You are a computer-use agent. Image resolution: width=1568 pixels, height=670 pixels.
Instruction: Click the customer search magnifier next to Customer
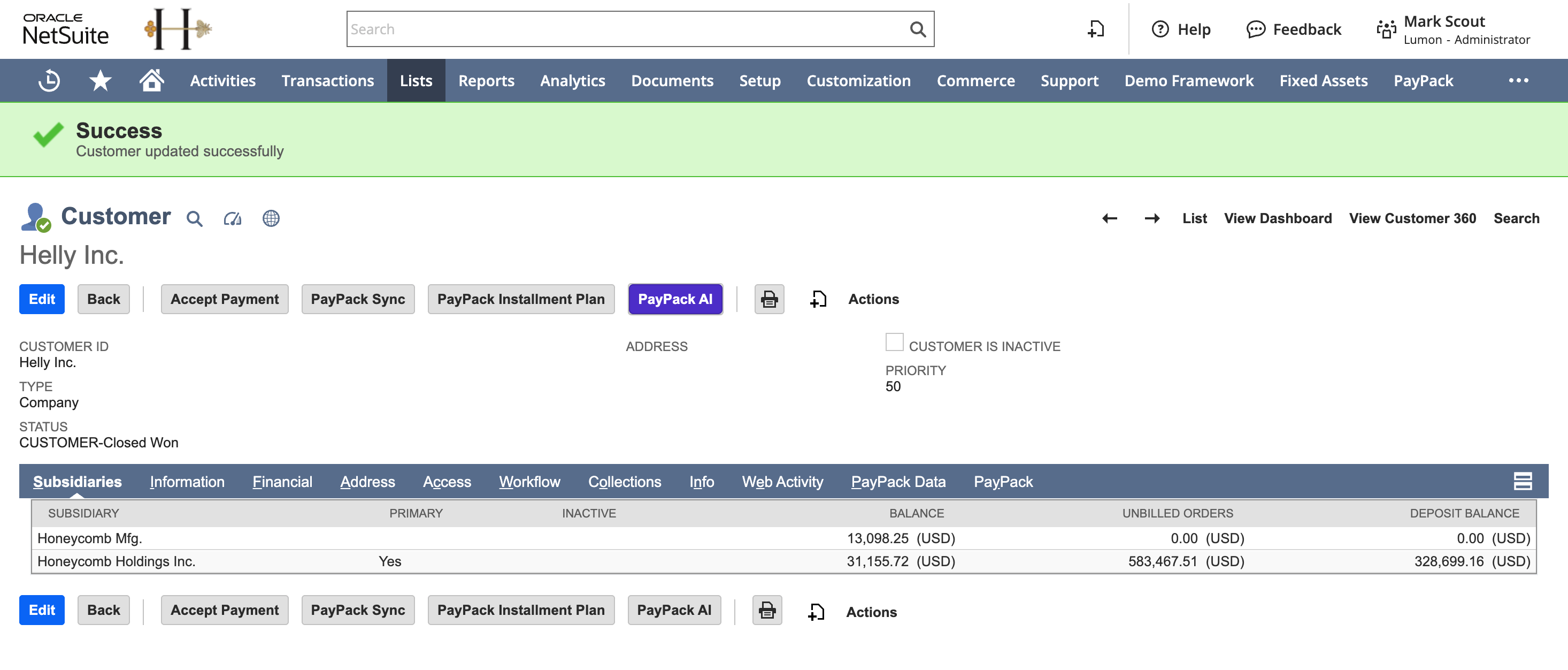[194, 218]
